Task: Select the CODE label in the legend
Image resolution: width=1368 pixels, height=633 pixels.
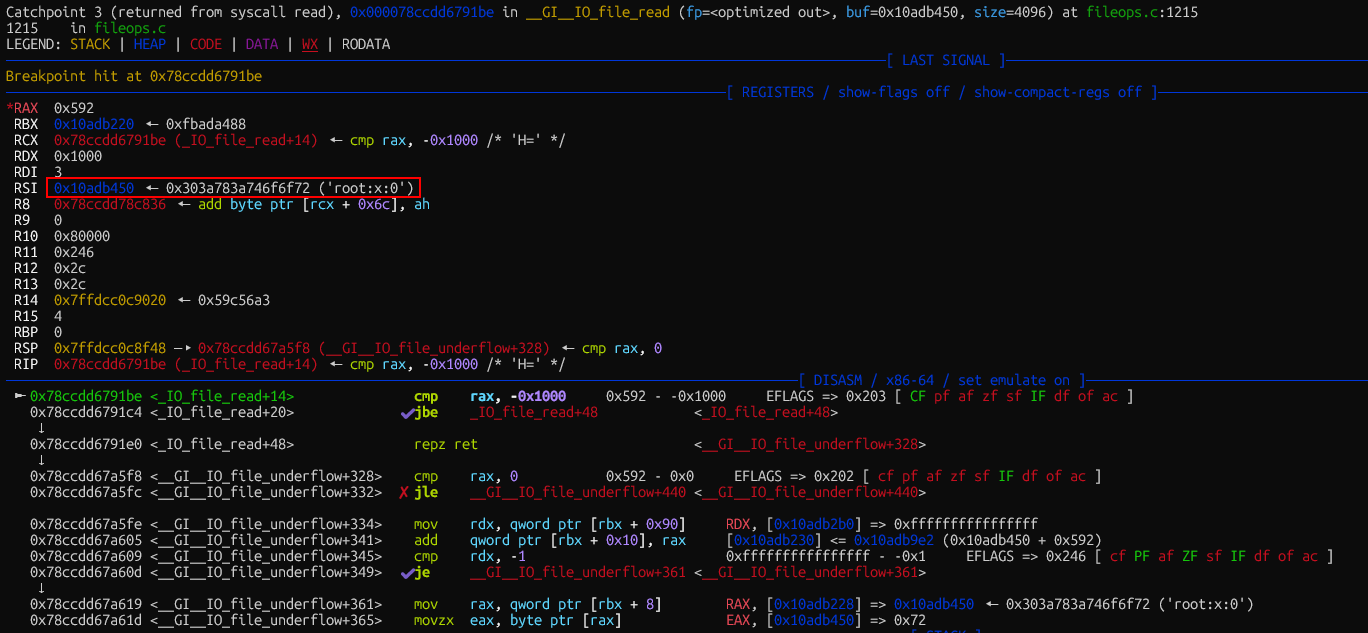Action: (205, 44)
